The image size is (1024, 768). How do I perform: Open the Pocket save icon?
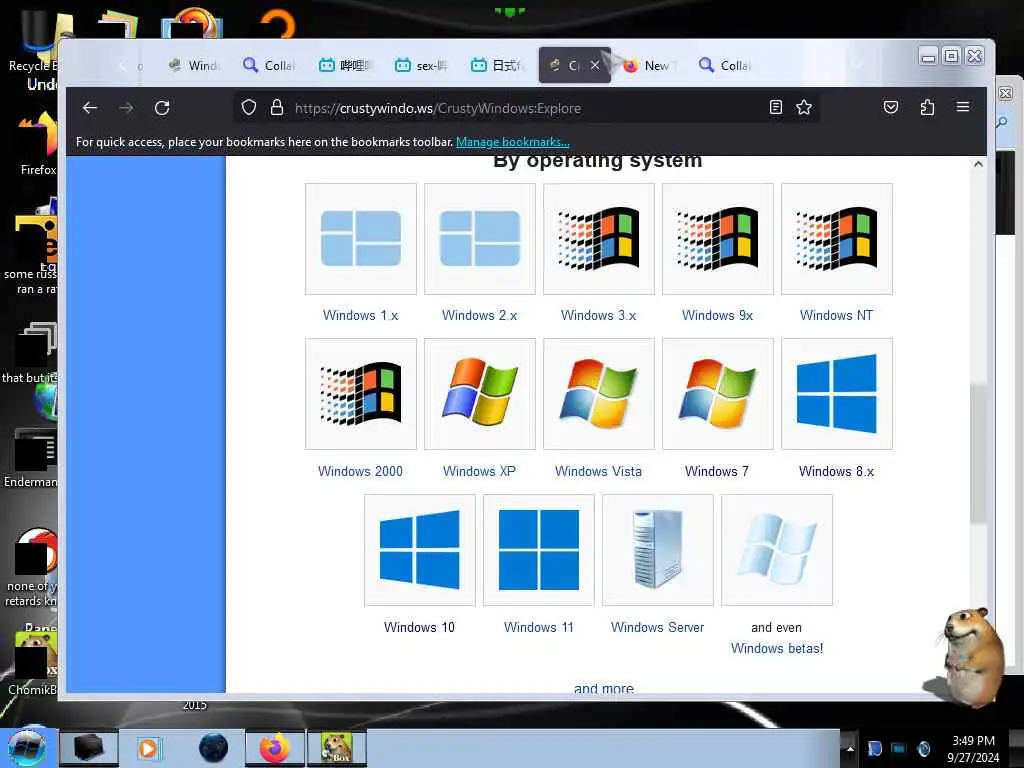[x=891, y=107]
